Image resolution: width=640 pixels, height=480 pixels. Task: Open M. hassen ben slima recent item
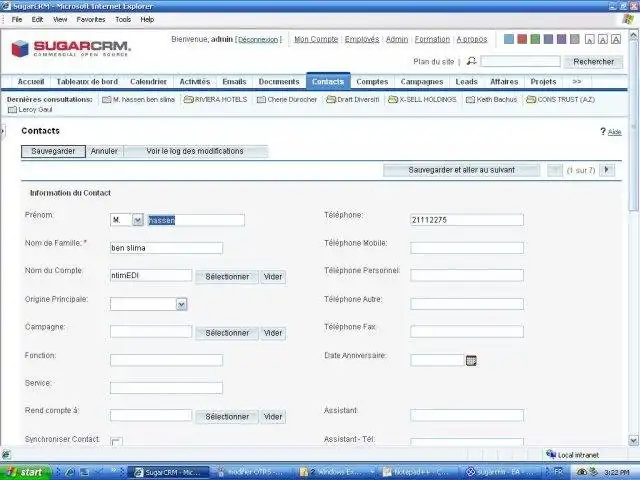click(138, 100)
